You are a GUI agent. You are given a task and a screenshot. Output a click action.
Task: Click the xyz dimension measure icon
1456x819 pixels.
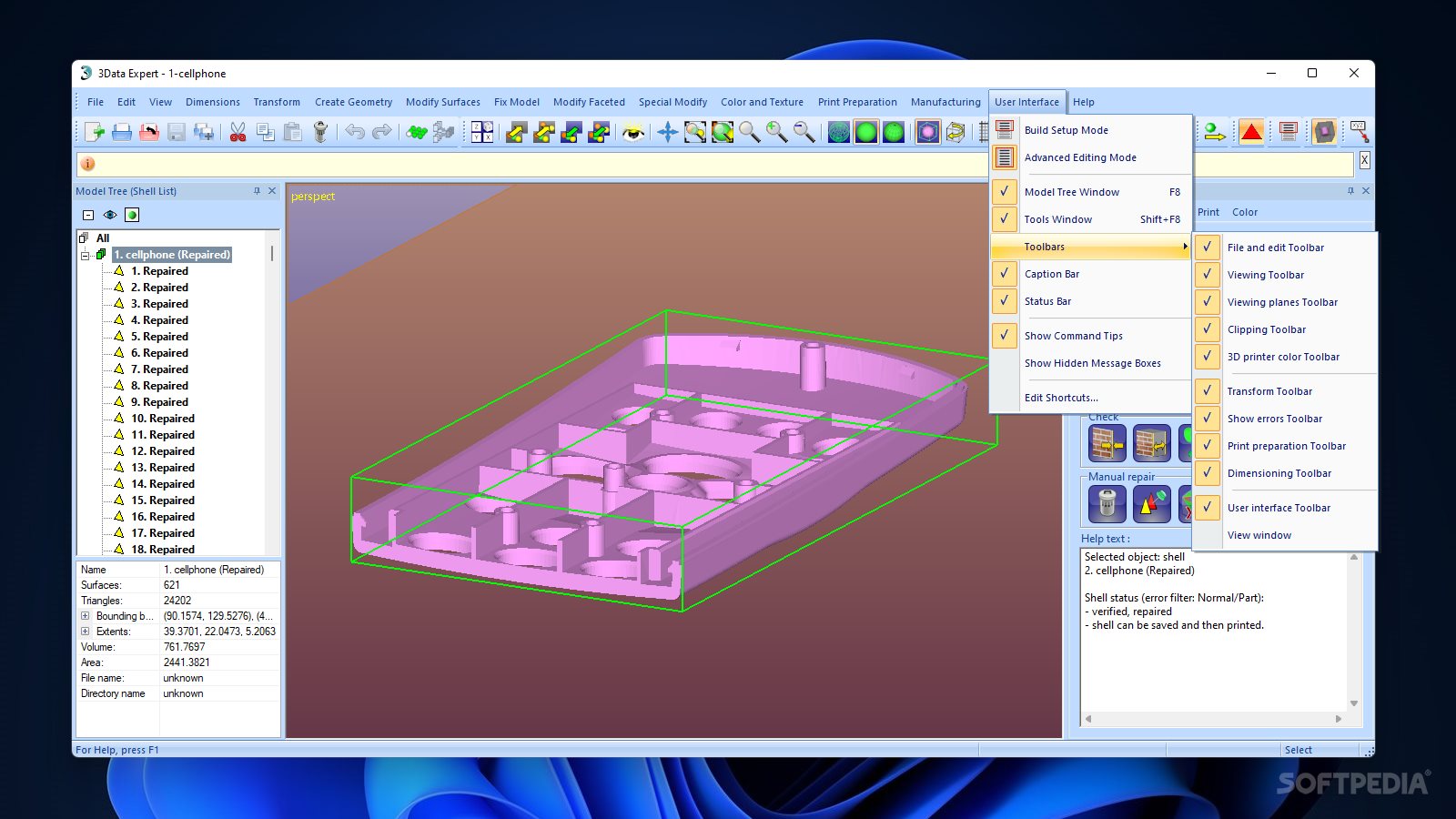(x=1359, y=132)
